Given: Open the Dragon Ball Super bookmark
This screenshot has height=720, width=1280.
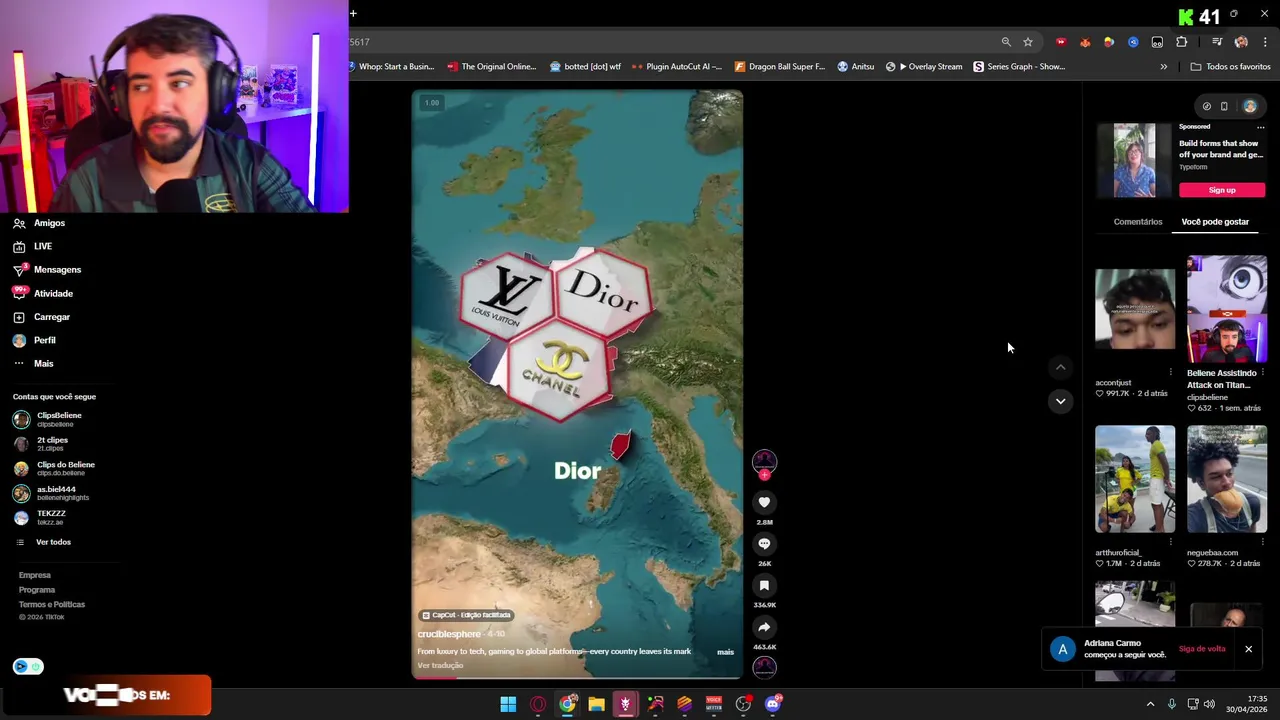Looking at the screenshot, I should coord(780,67).
